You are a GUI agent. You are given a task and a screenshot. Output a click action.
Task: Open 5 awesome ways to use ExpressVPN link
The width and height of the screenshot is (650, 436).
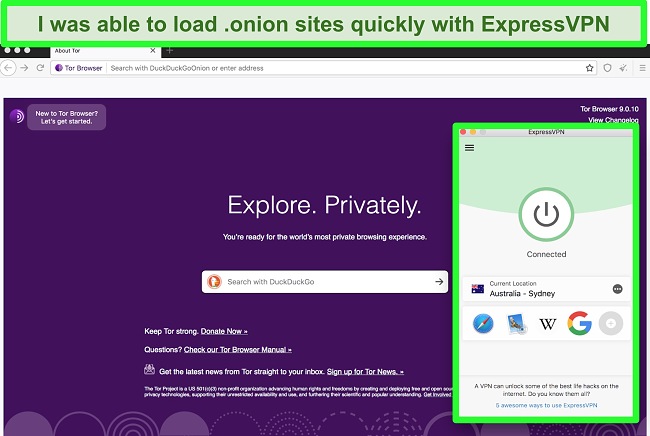pos(546,405)
